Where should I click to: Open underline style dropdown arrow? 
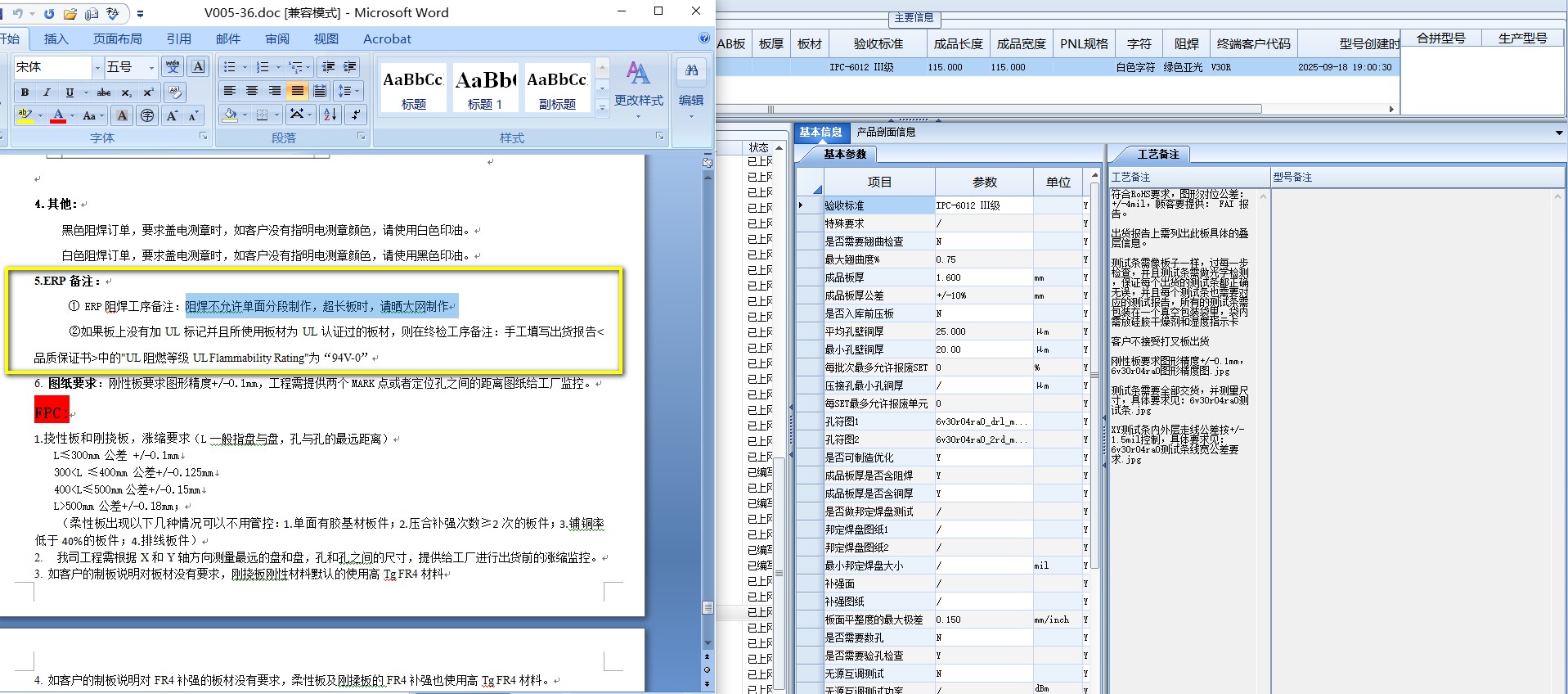86,92
